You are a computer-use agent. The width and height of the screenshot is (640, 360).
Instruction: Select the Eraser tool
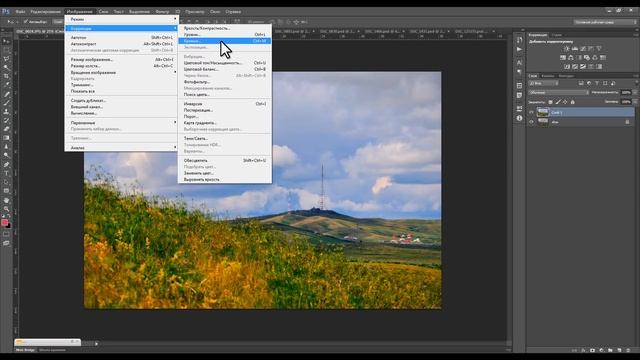pos(6,129)
